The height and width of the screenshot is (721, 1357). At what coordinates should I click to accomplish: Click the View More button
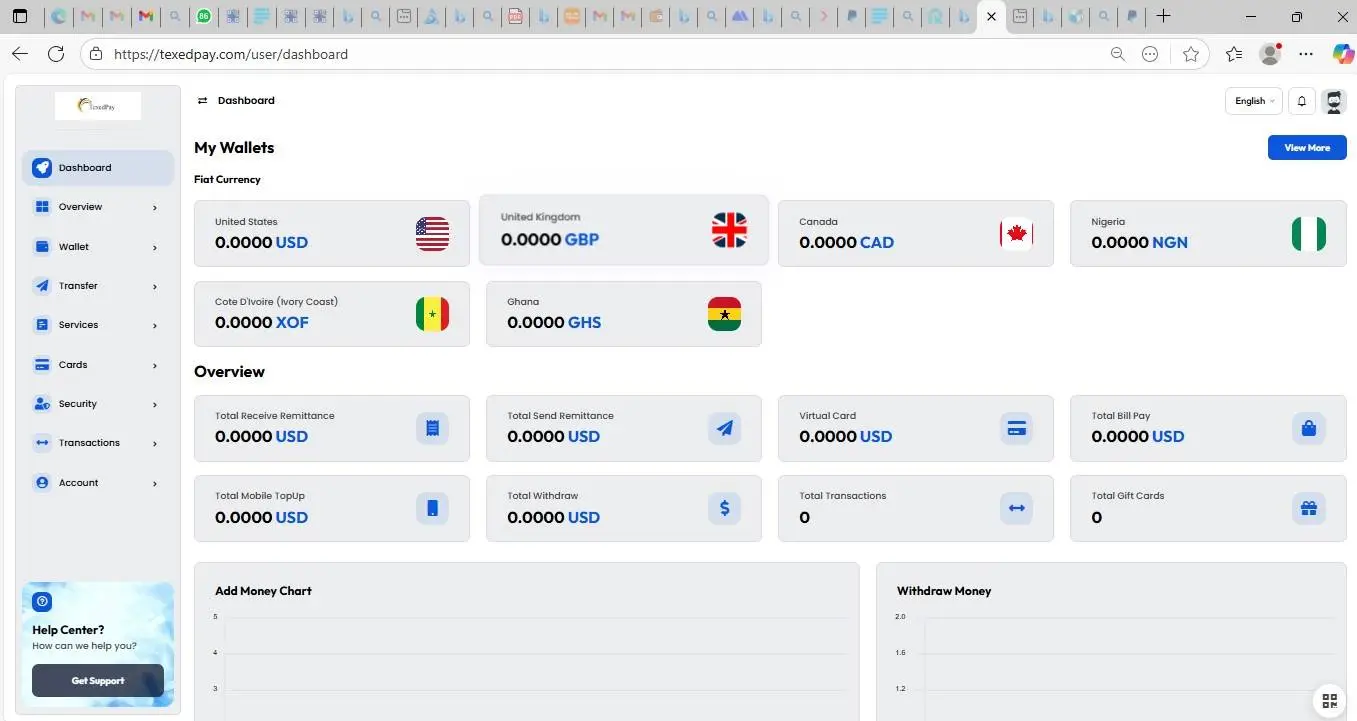[x=1306, y=148]
